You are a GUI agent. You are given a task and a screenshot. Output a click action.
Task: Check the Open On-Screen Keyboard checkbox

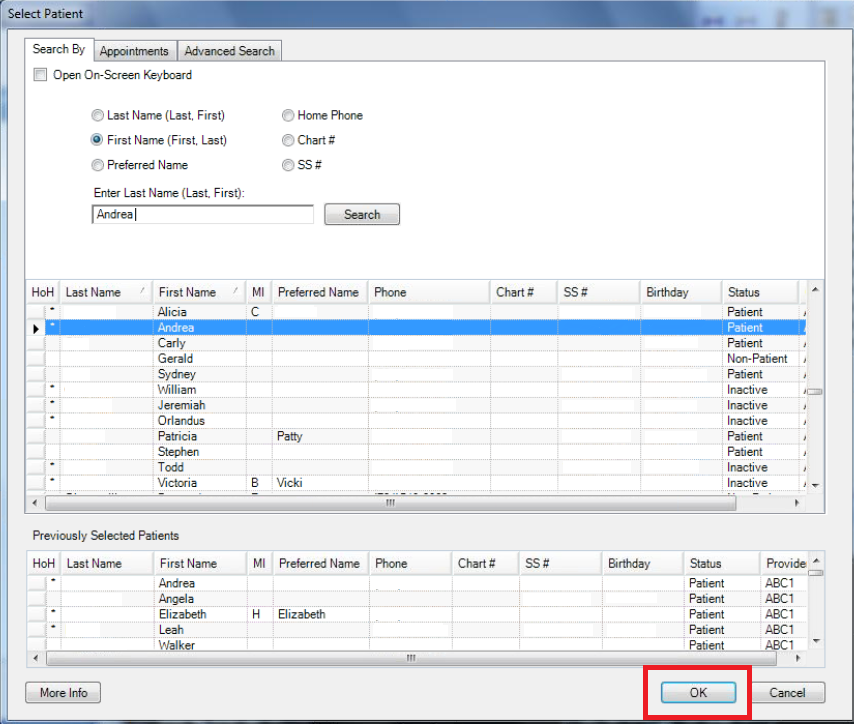tap(40, 75)
